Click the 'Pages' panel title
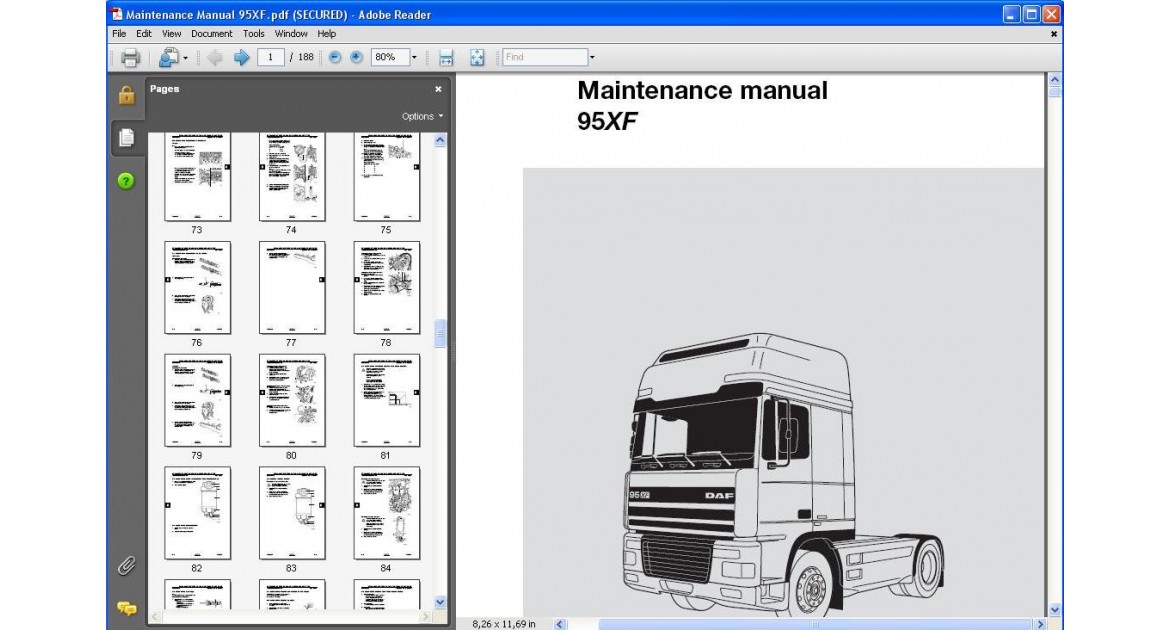The width and height of the screenshot is (1170, 630). click(164, 89)
